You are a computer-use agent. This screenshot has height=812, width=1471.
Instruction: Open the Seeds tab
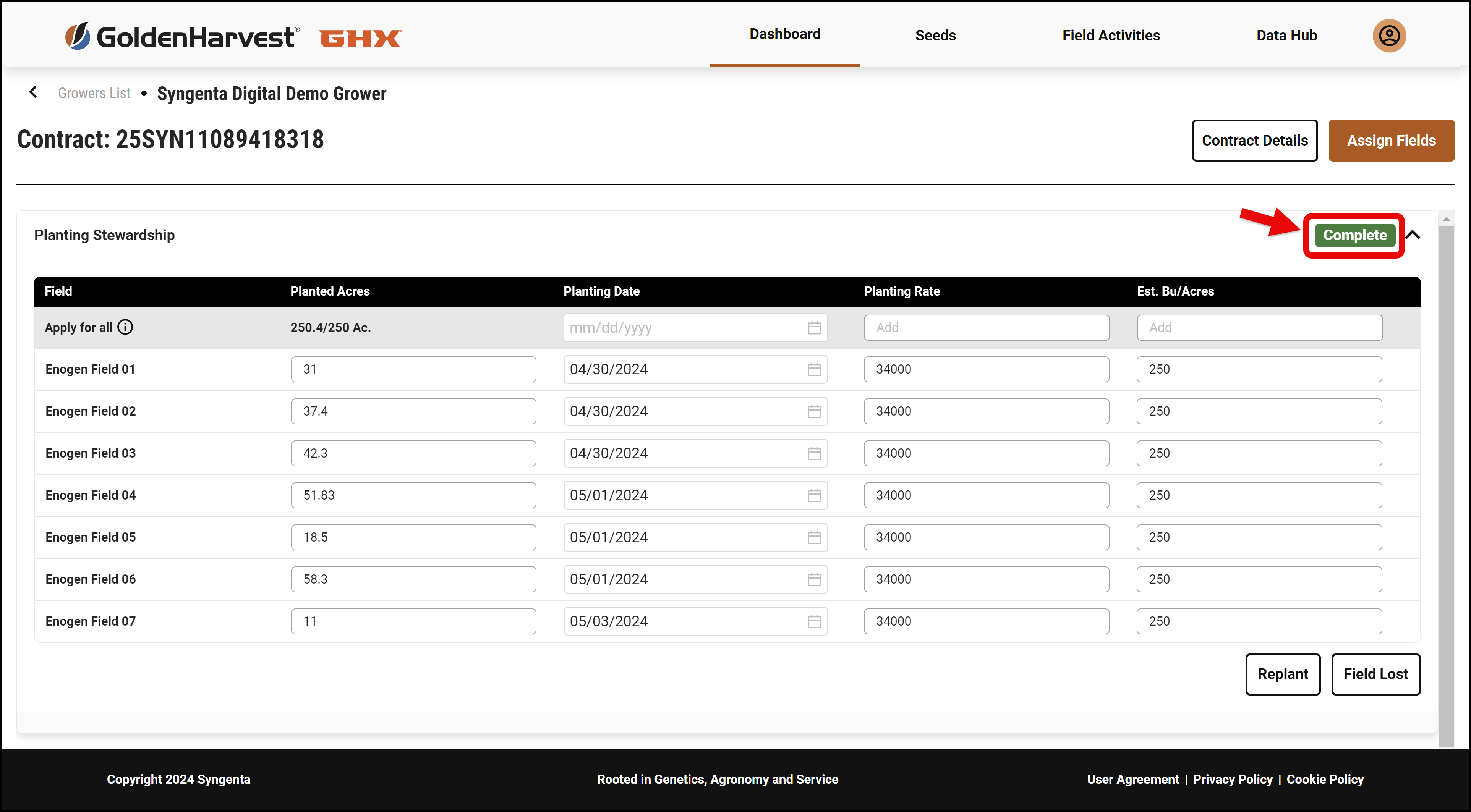click(x=935, y=36)
